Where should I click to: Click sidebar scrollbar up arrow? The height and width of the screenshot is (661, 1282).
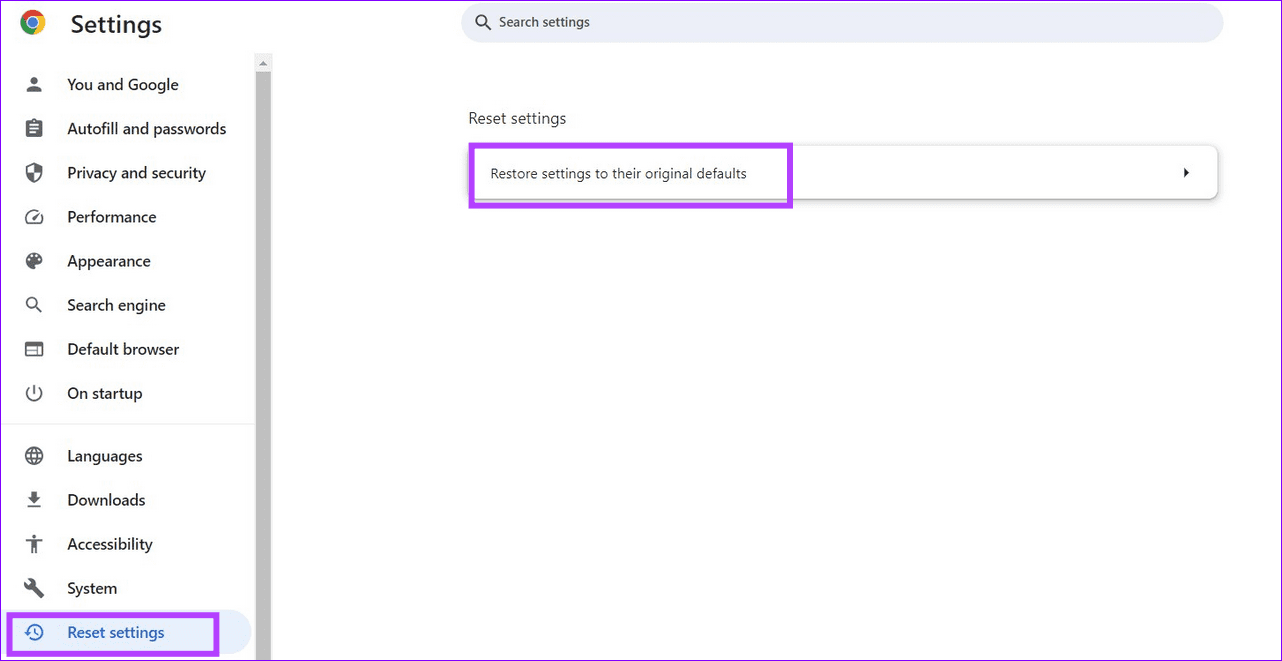[264, 63]
